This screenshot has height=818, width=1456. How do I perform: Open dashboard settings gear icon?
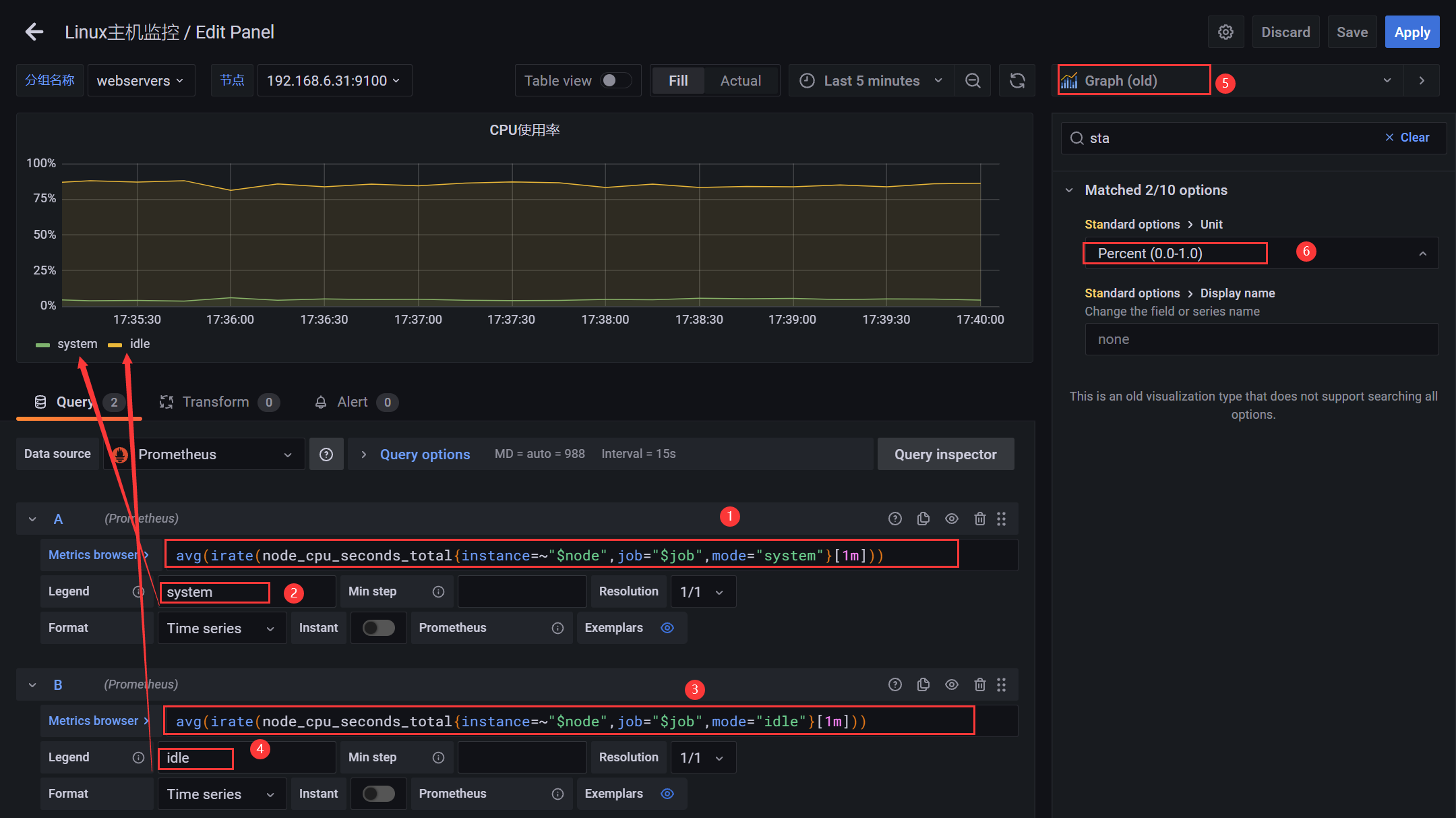coord(1225,32)
